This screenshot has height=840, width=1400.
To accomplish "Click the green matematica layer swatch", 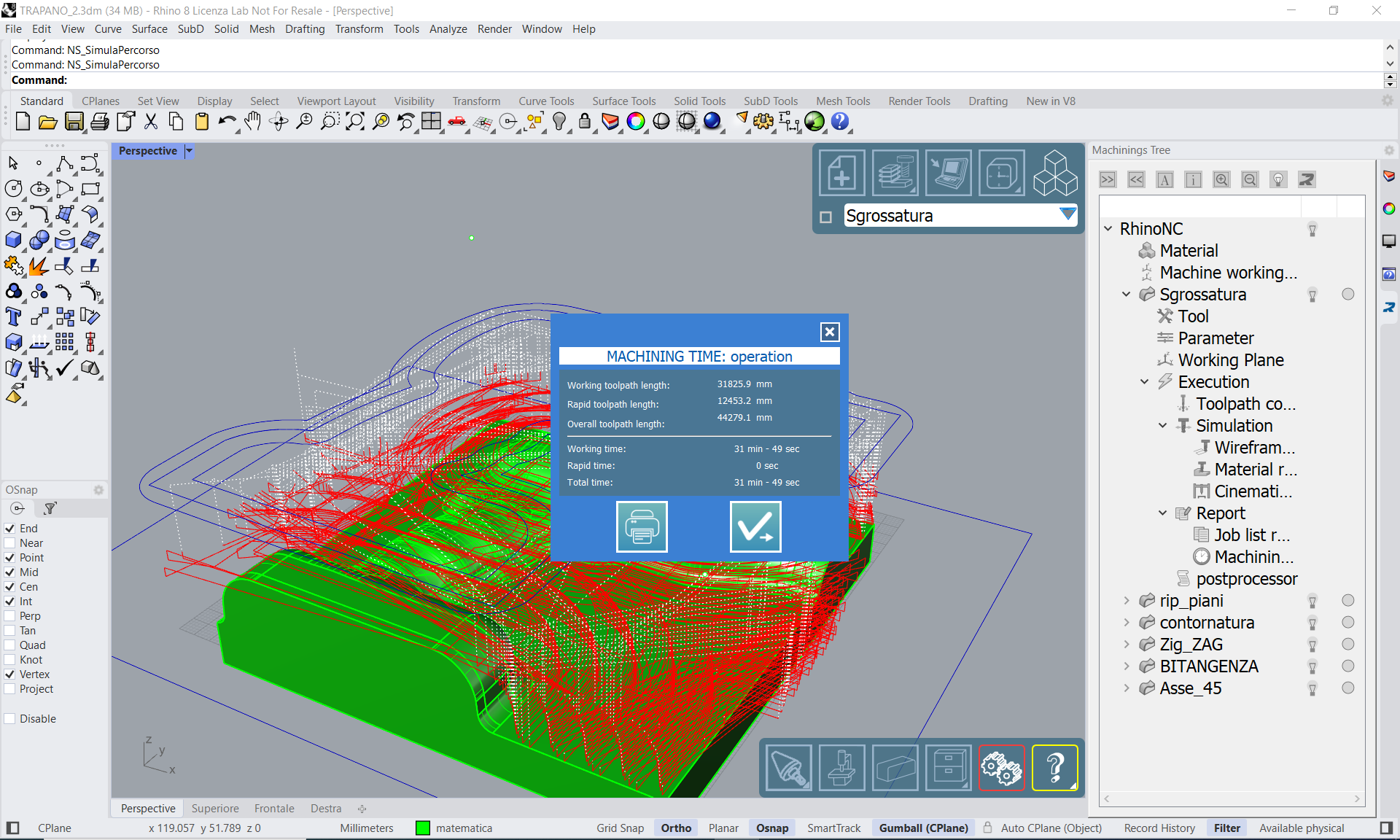I will (x=423, y=828).
